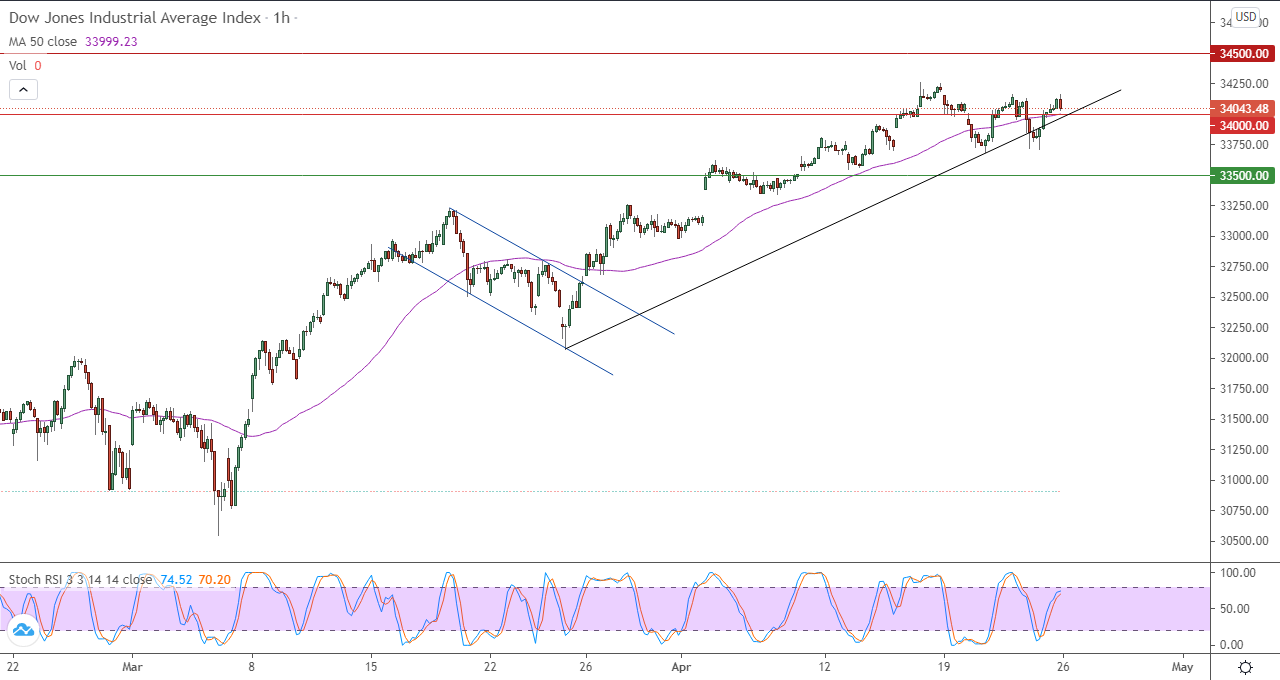Click the 100.00 Stoch RSI axis value
This screenshot has width=1280, height=680.
[1236, 573]
